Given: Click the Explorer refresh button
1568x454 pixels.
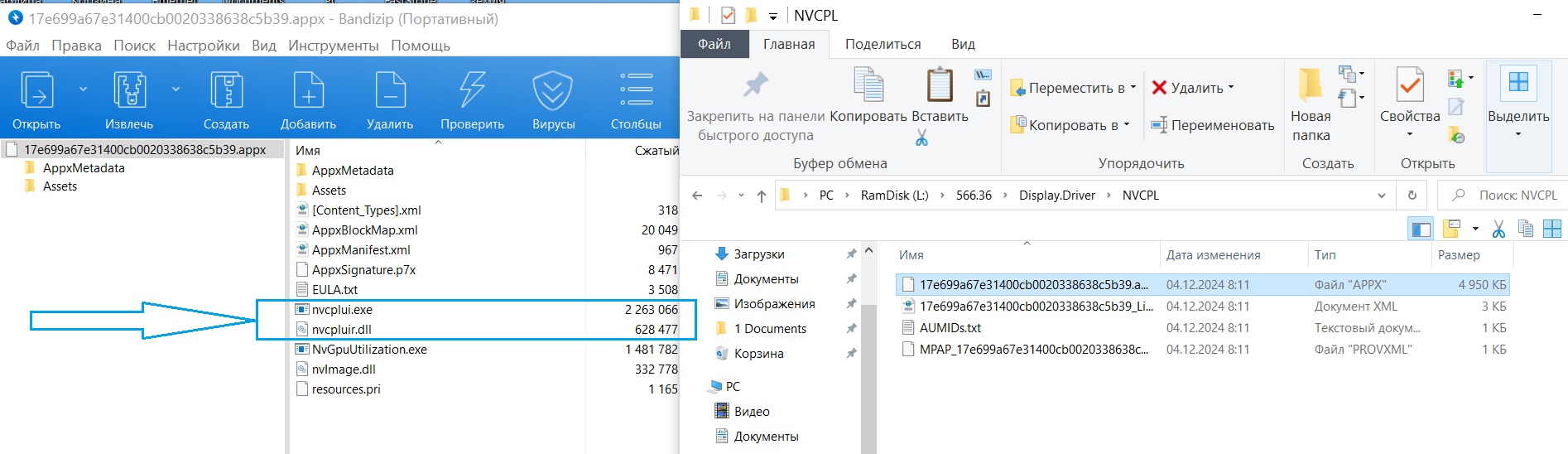Looking at the screenshot, I should (1412, 196).
